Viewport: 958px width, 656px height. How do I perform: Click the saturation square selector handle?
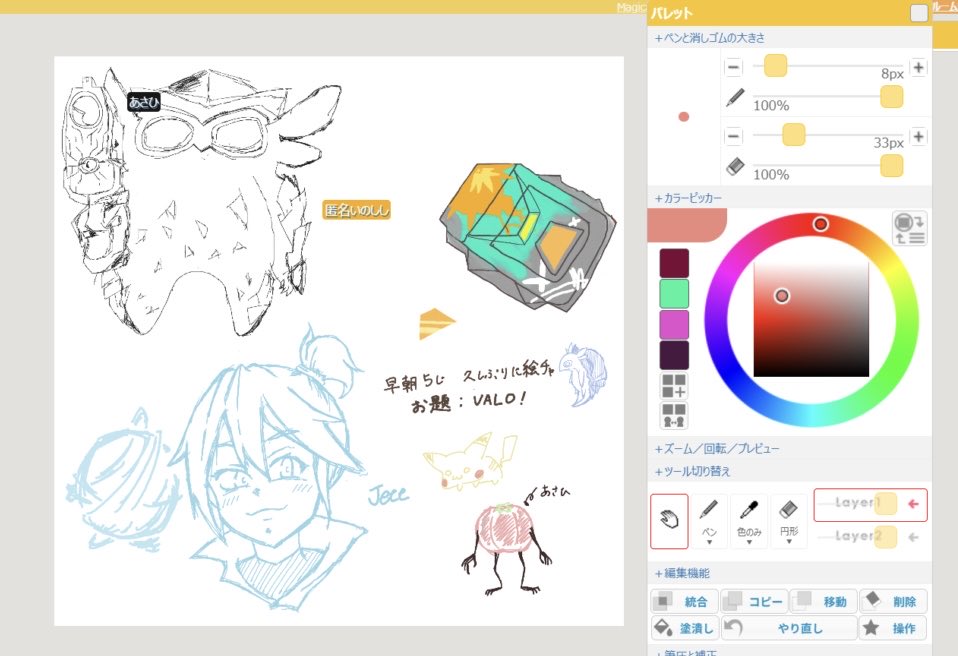(781, 296)
